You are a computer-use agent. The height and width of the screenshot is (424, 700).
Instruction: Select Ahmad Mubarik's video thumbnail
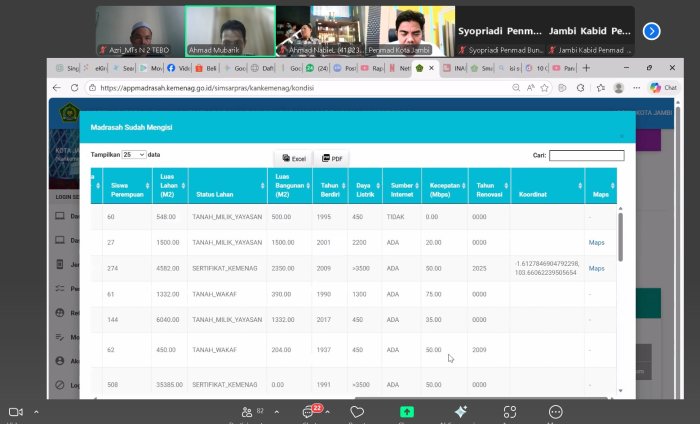coord(230,31)
